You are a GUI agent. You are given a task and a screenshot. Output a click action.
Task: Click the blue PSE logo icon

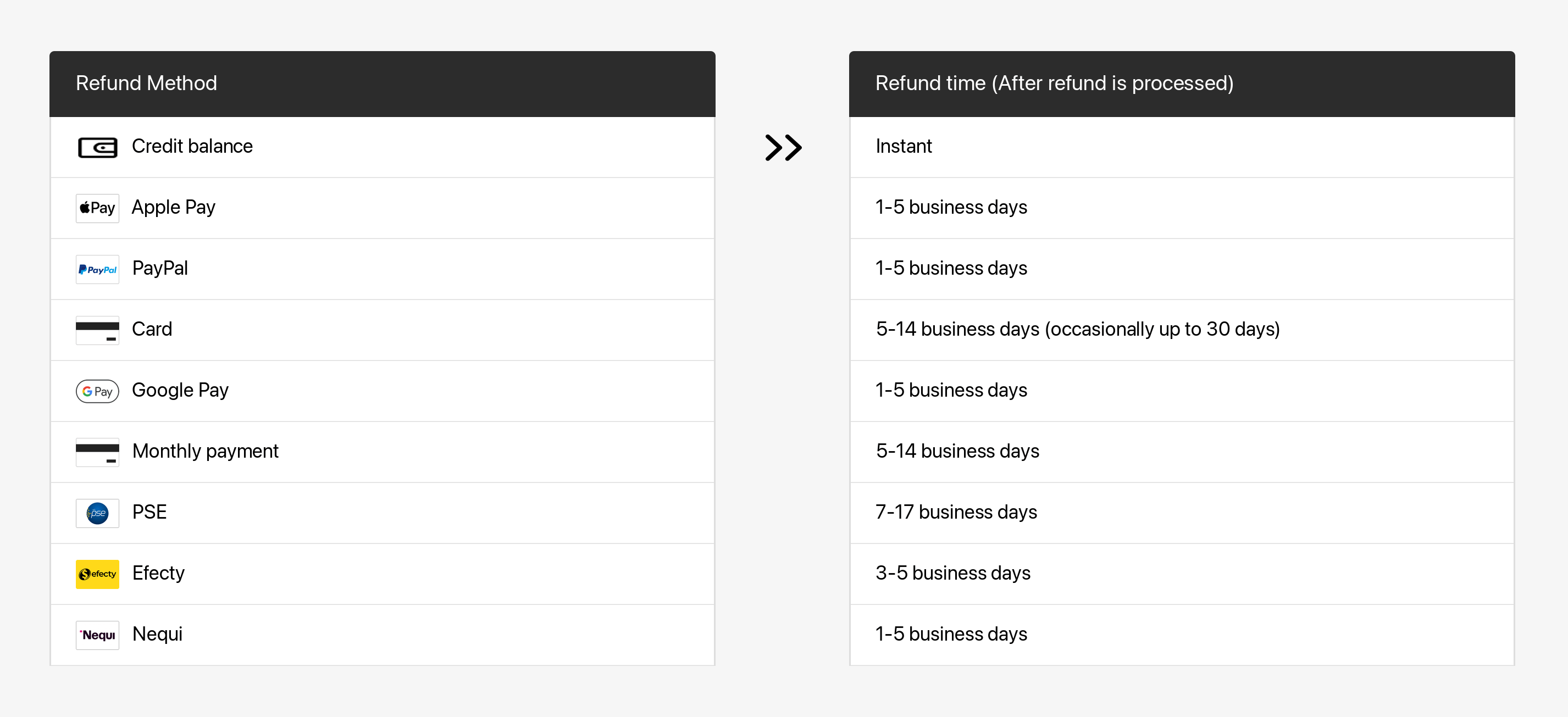(x=97, y=513)
